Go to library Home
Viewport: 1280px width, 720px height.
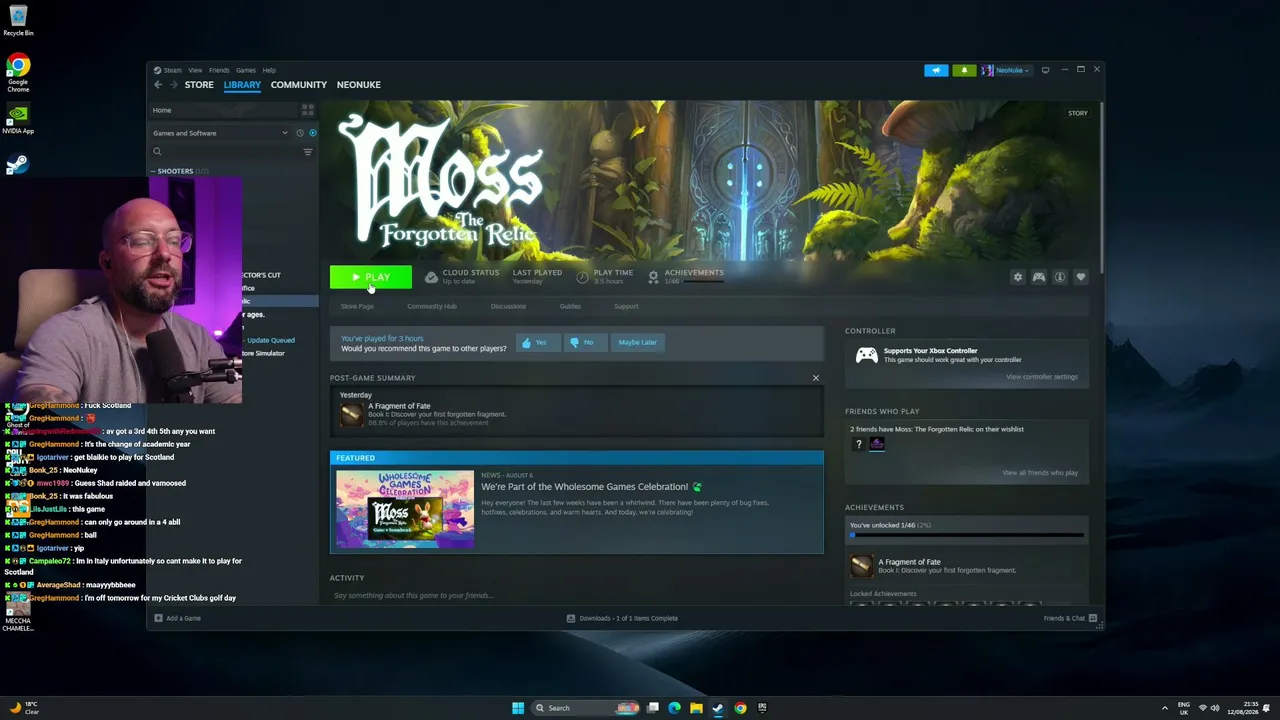[x=162, y=110]
